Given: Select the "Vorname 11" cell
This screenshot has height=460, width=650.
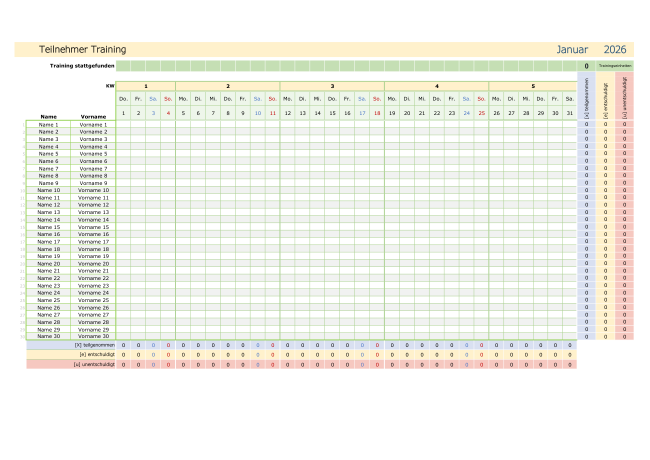Looking at the screenshot, I should click(93, 198).
